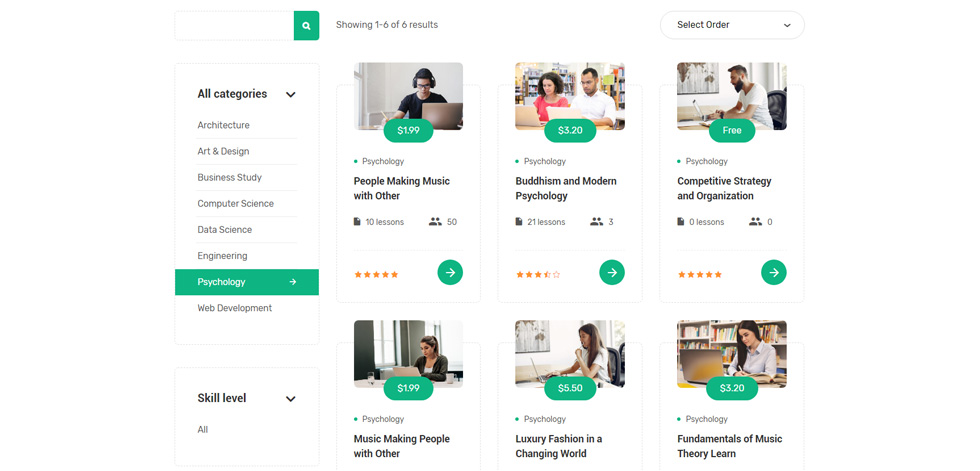Image resolution: width=980 pixels, height=471 pixels.
Task: Open Luxury Fashion in a Changing World title
Action: [x=559, y=447]
